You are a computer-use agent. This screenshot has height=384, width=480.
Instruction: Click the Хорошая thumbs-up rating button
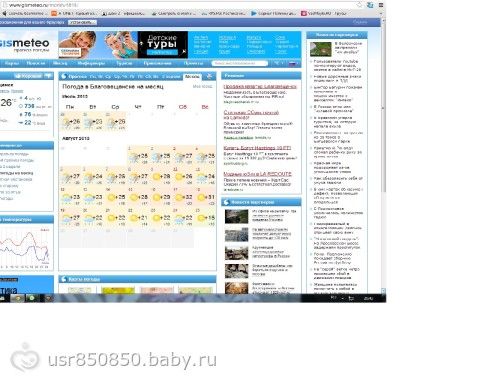(29, 76)
